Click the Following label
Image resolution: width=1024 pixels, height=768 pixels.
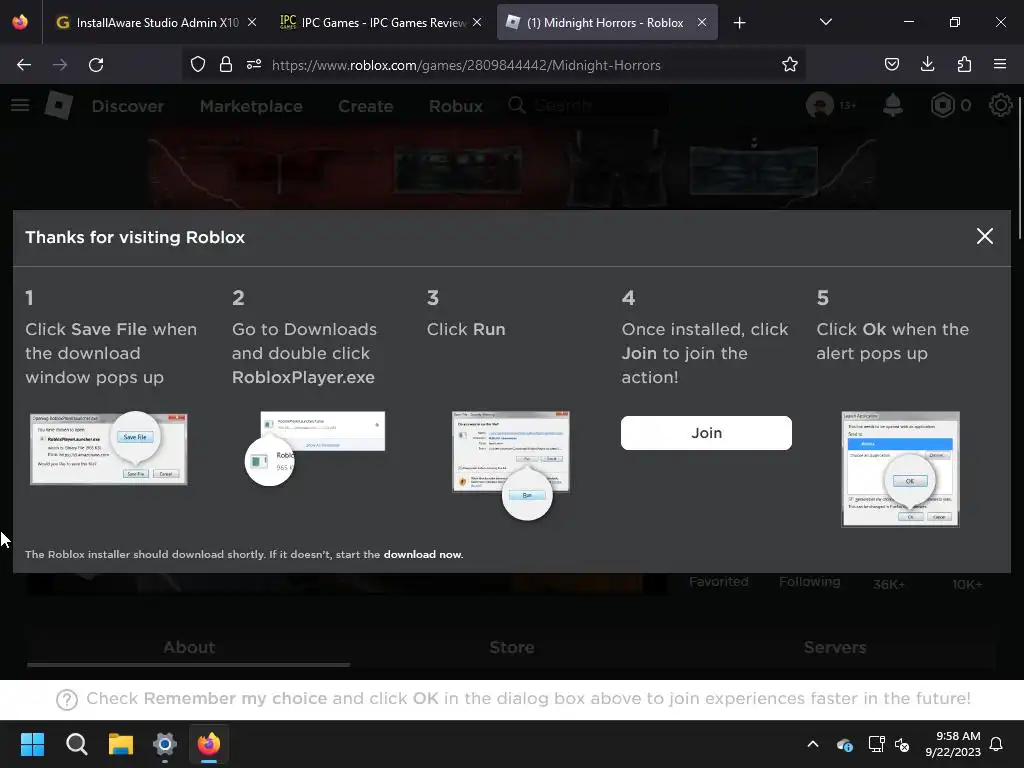(x=809, y=581)
